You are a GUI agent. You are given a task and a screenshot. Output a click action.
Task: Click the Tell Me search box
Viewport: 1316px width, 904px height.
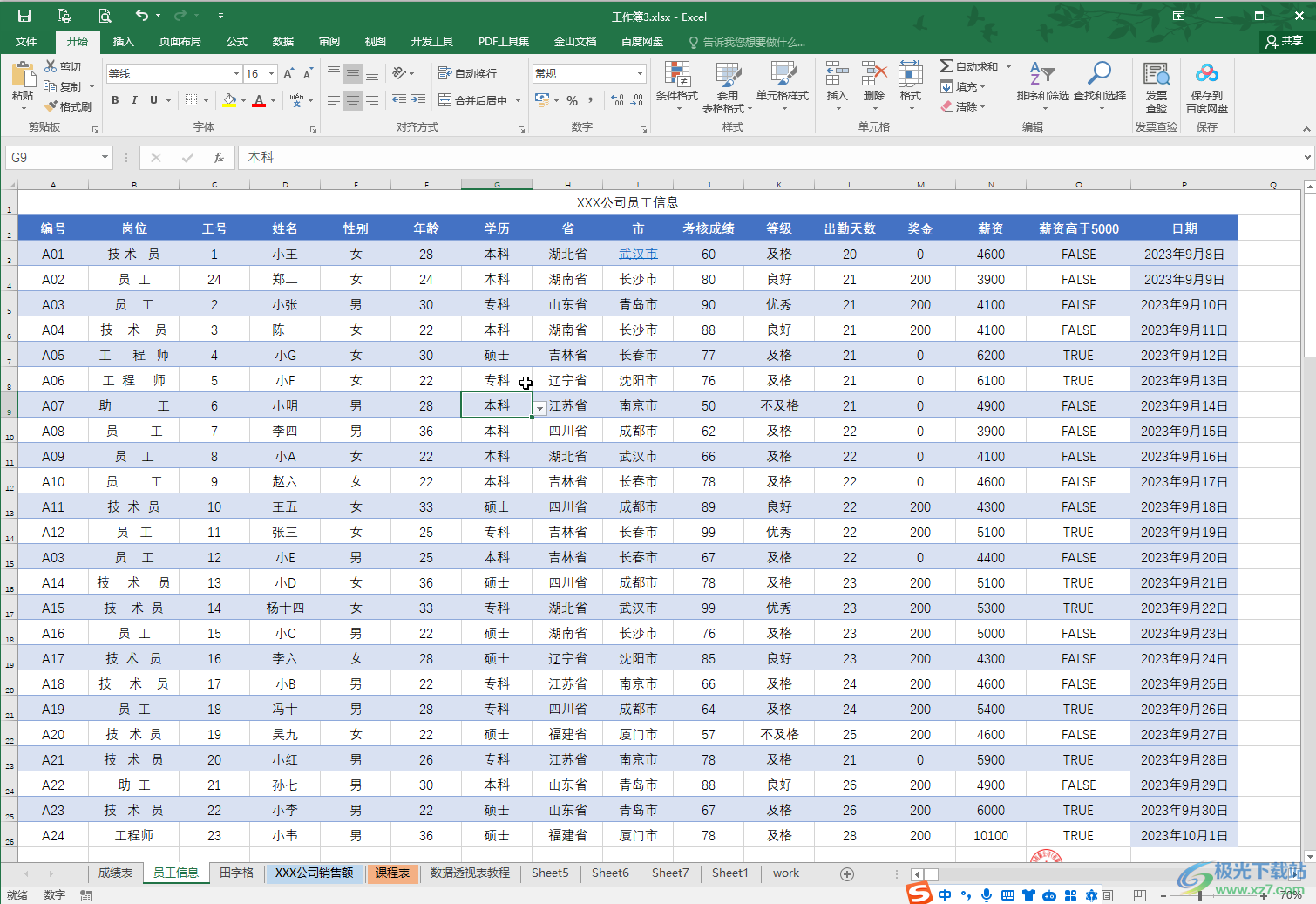[x=747, y=42]
